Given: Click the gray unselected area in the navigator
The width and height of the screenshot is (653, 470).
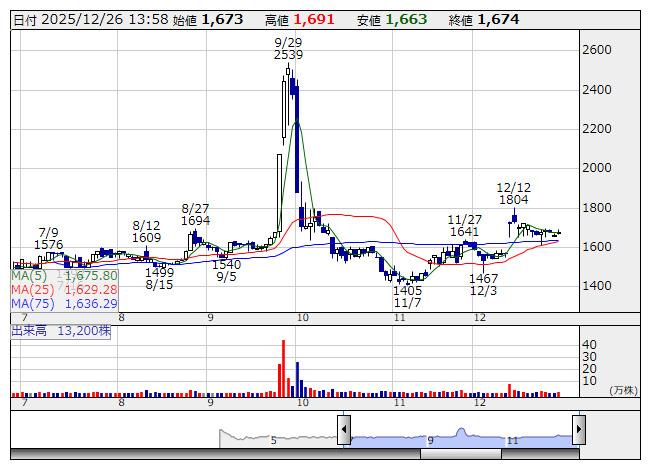Looking at the screenshot, I should click(280, 436).
